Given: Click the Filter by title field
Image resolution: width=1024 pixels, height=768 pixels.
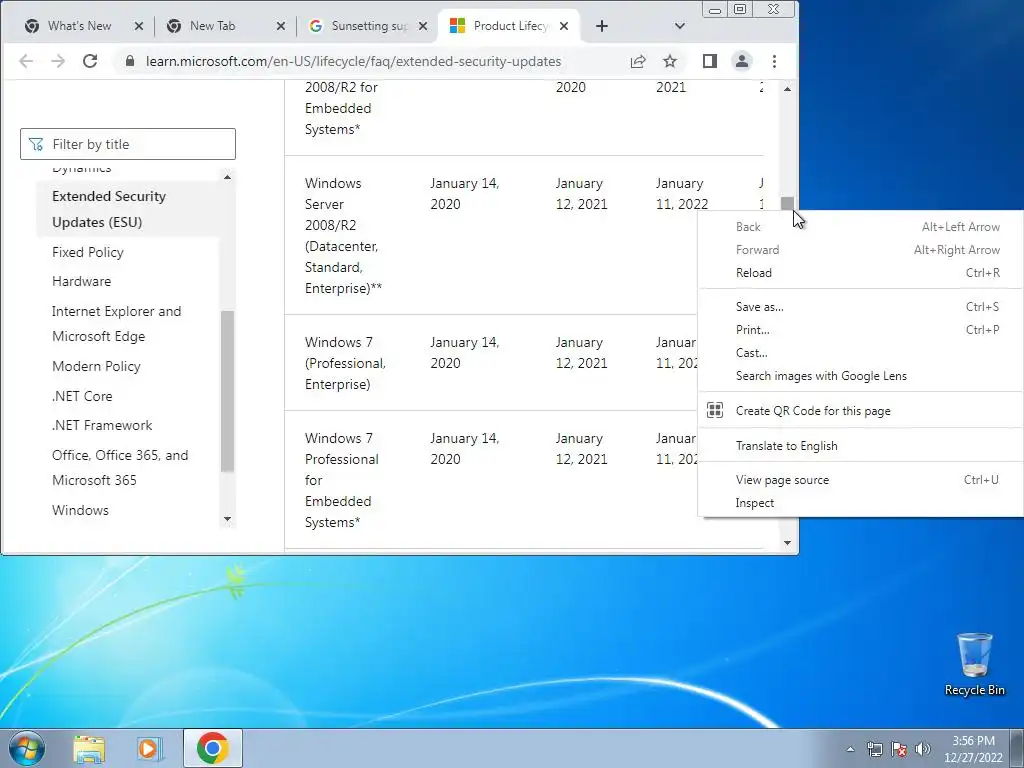Looking at the screenshot, I should [128, 144].
